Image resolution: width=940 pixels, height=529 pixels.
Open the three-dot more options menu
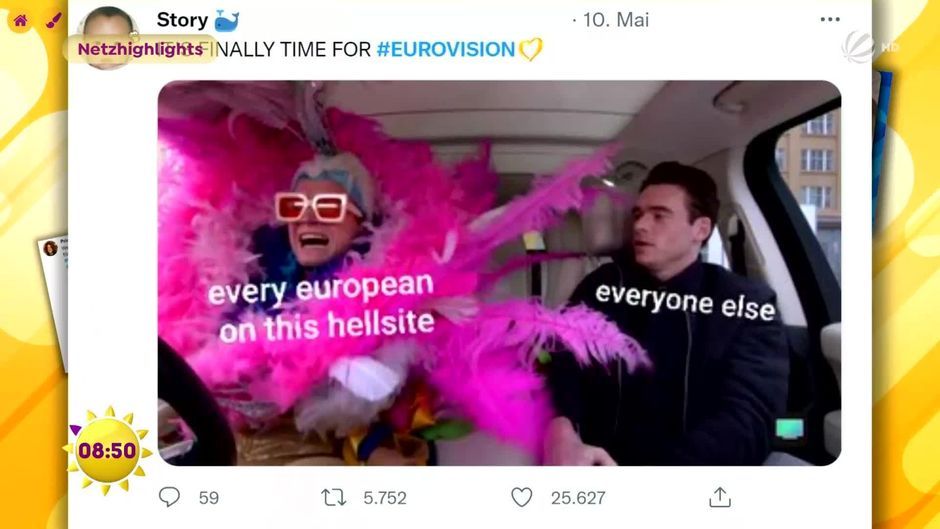click(830, 20)
